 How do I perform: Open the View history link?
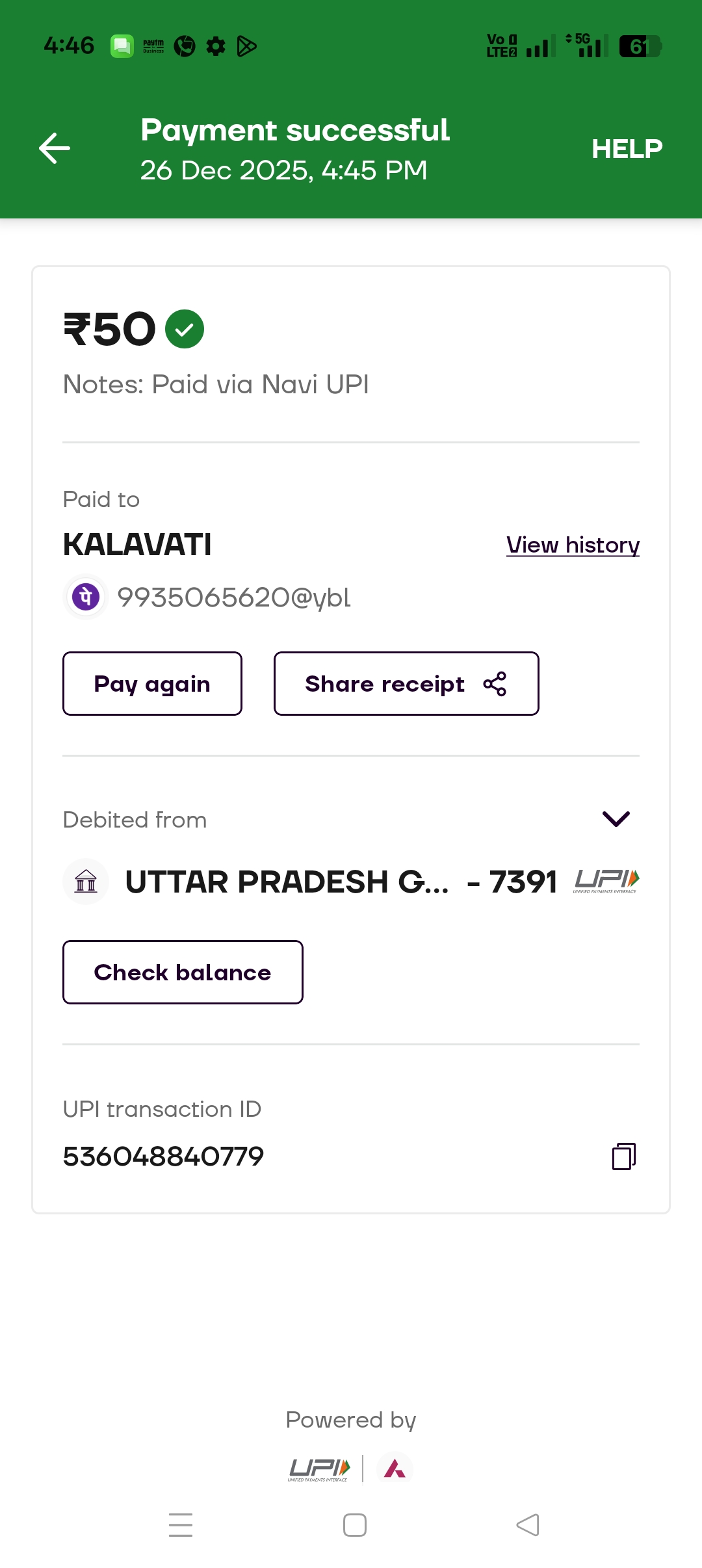[573, 545]
